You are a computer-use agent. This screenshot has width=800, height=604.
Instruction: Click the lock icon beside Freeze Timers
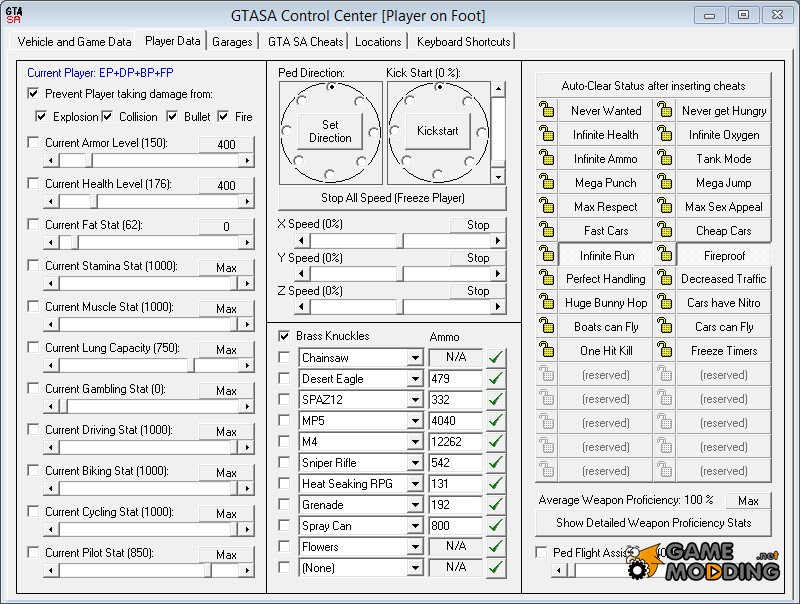pos(664,350)
